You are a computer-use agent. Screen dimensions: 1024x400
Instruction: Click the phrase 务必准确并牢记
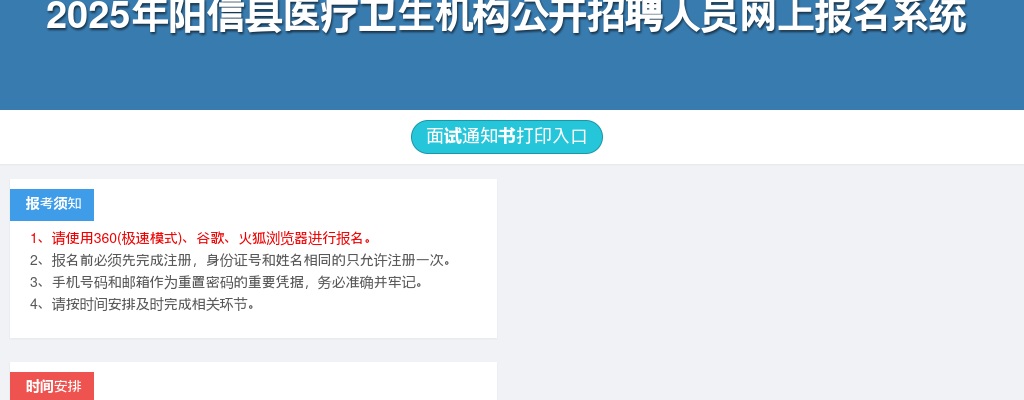[366, 282]
